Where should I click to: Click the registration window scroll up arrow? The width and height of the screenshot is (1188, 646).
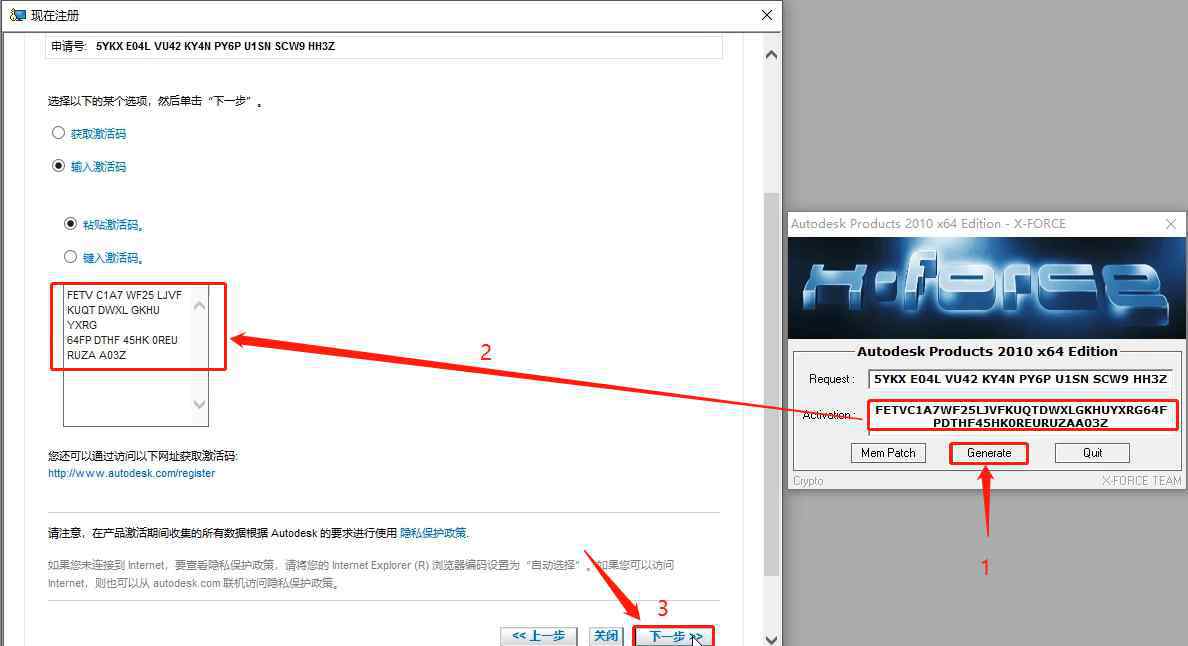[x=771, y=55]
